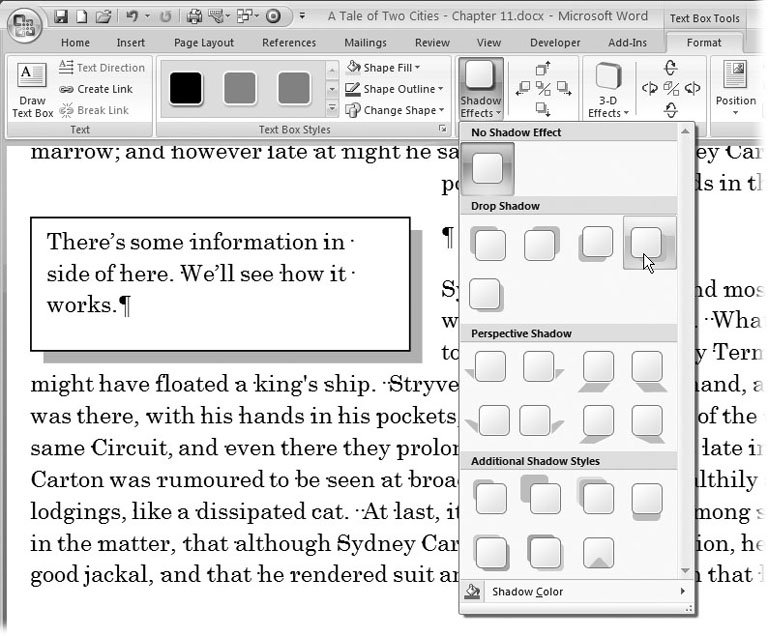Choose the first Additional Shadow Styles option
768x636 pixels.
(x=489, y=497)
